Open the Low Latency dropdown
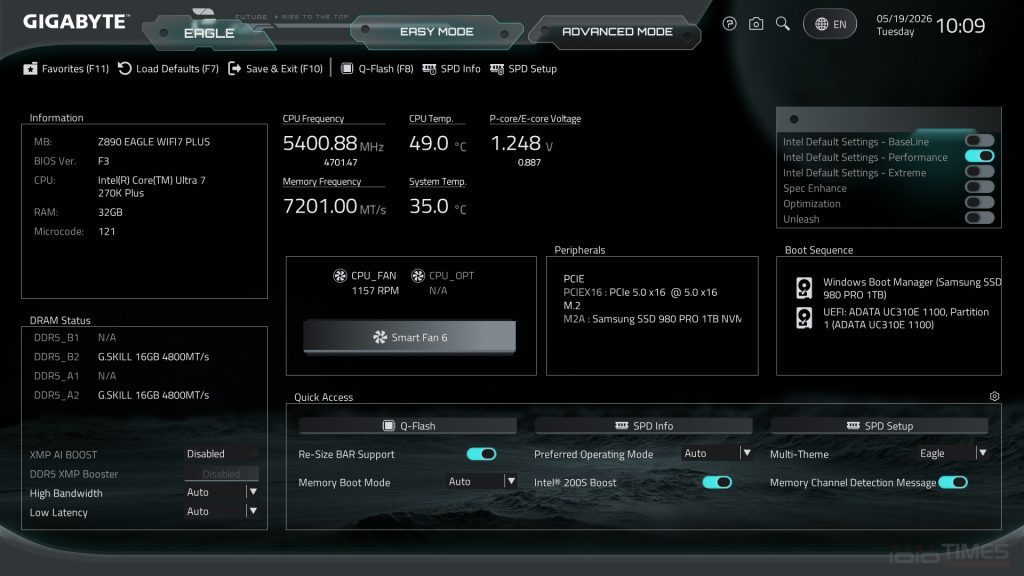1024x576 pixels. 221,511
